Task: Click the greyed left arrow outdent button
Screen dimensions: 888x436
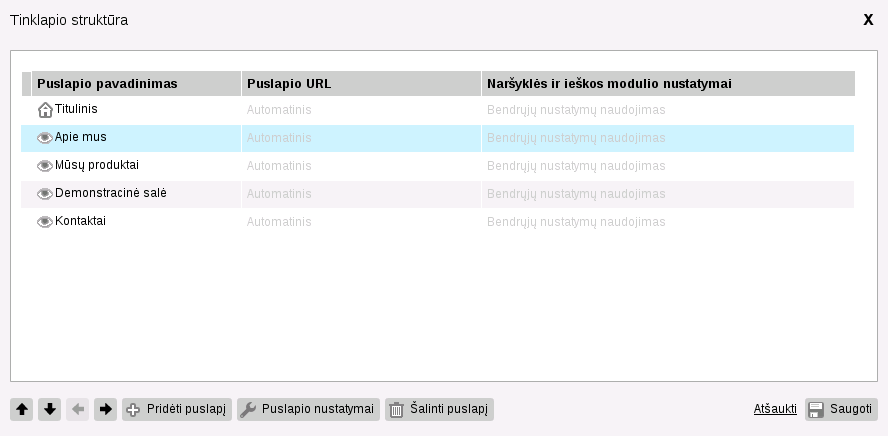Action: tap(78, 409)
